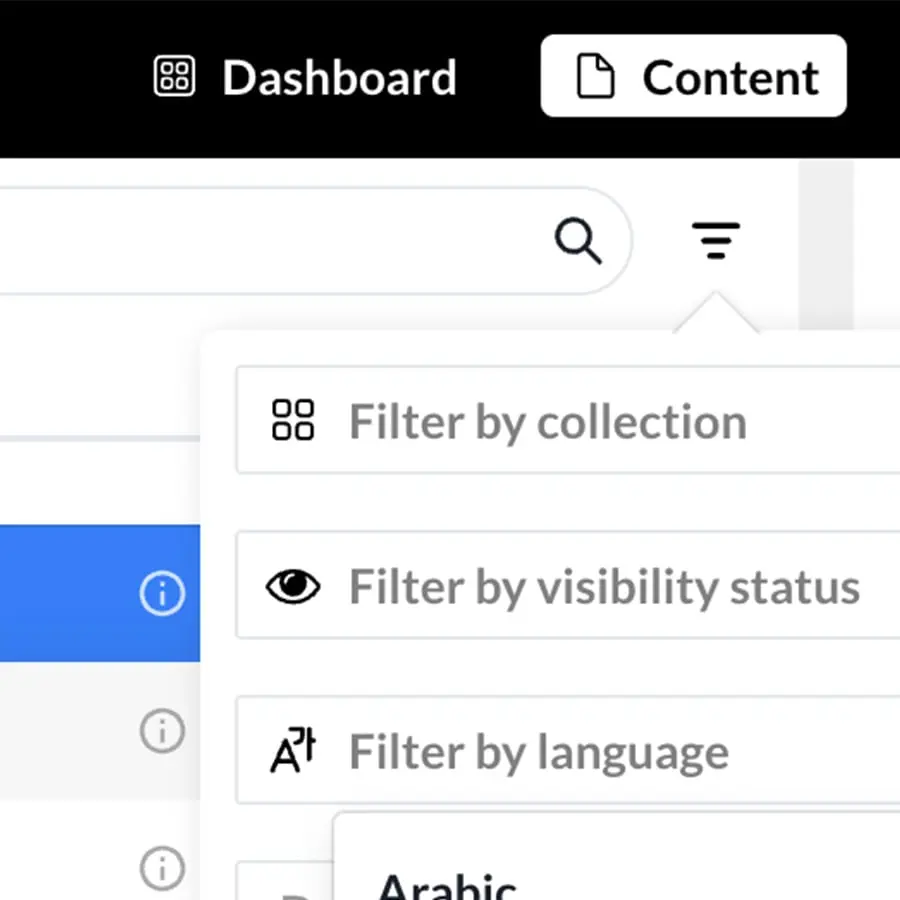Switch to the Content tab

(730, 78)
